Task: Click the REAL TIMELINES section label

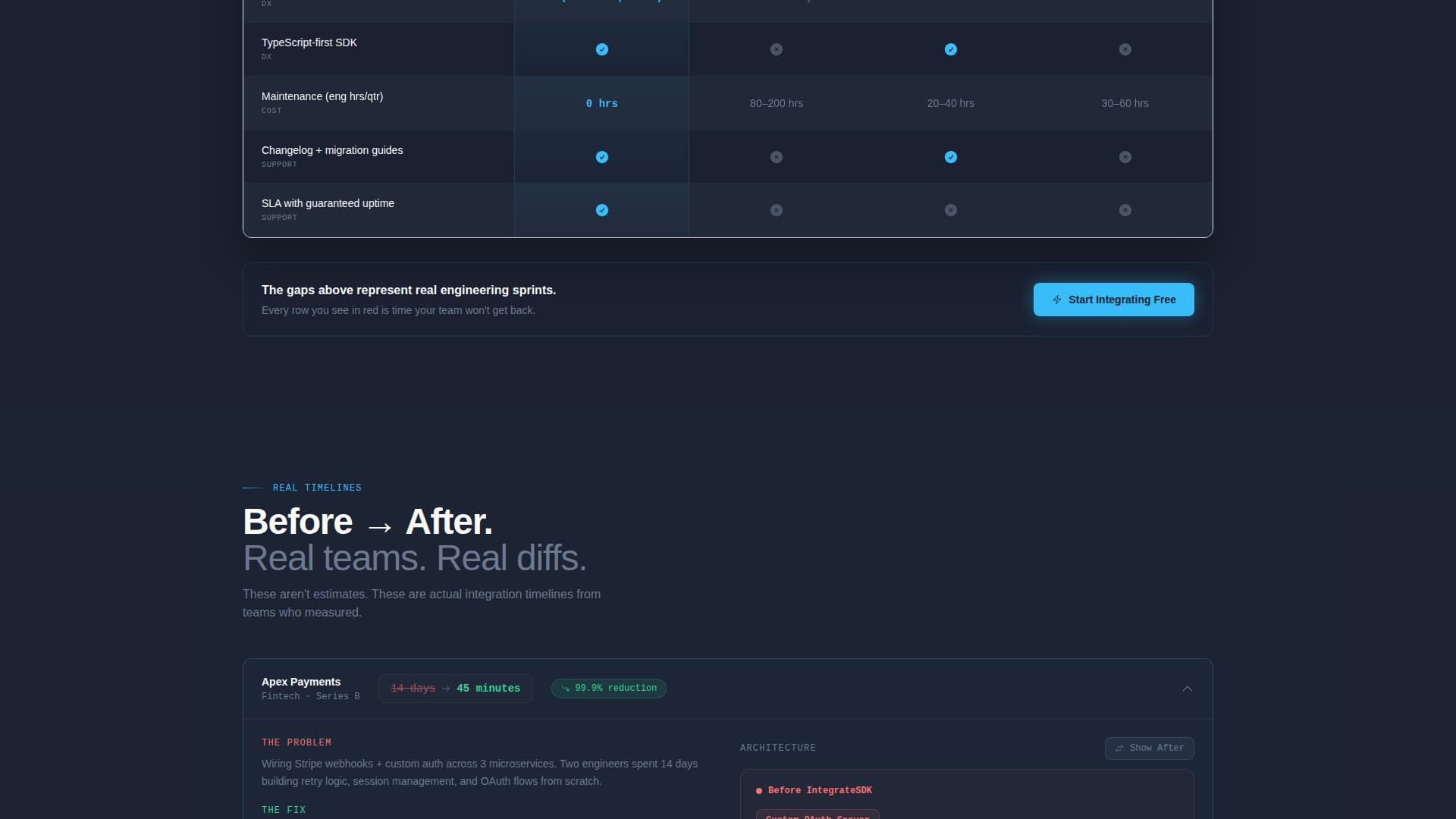Action: (x=317, y=488)
